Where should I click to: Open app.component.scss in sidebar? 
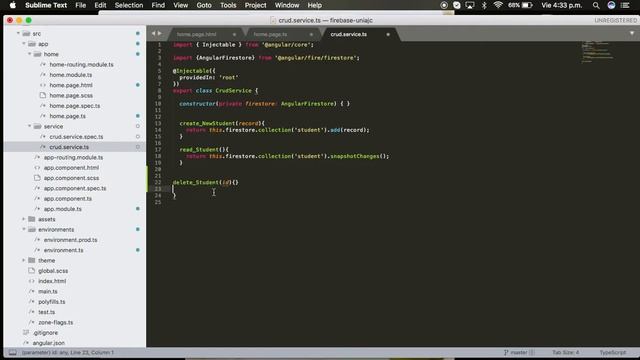(71, 178)
